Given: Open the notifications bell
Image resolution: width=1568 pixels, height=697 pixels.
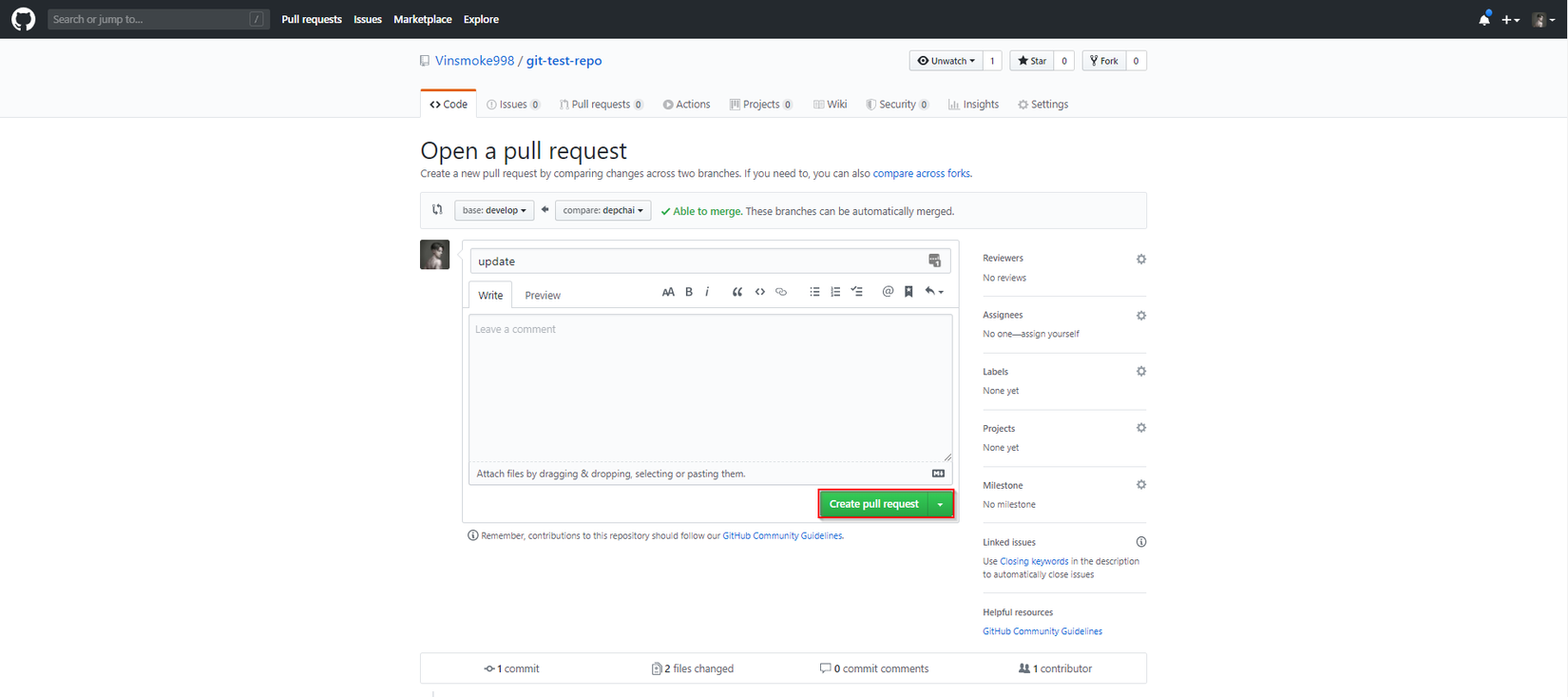Looking at the screenshot, I should (x=1484, y=19).
